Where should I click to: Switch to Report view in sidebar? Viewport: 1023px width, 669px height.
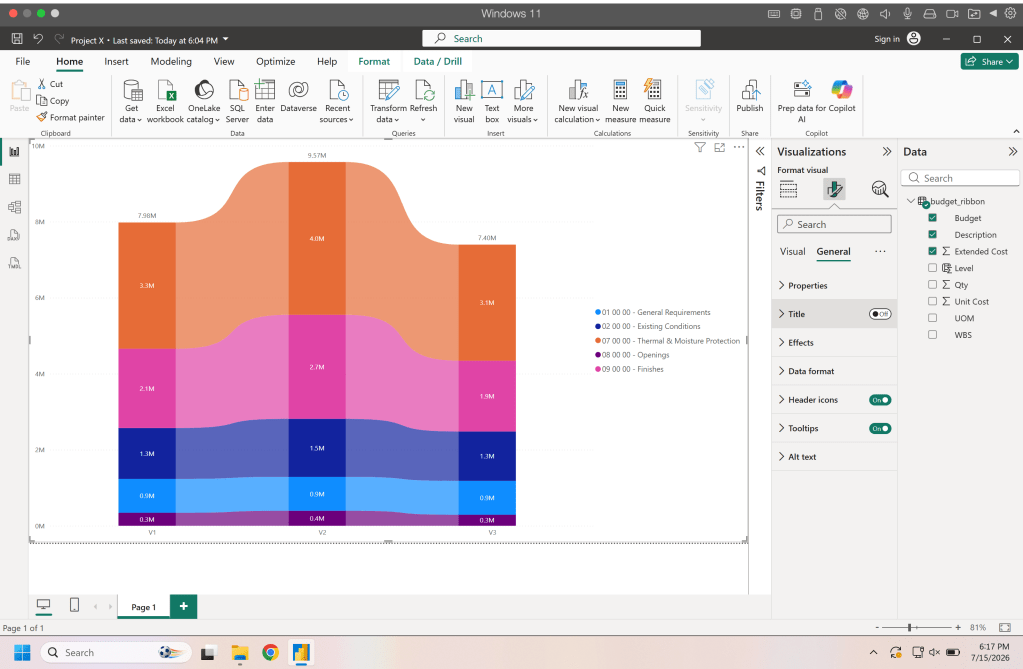(14, 151)
